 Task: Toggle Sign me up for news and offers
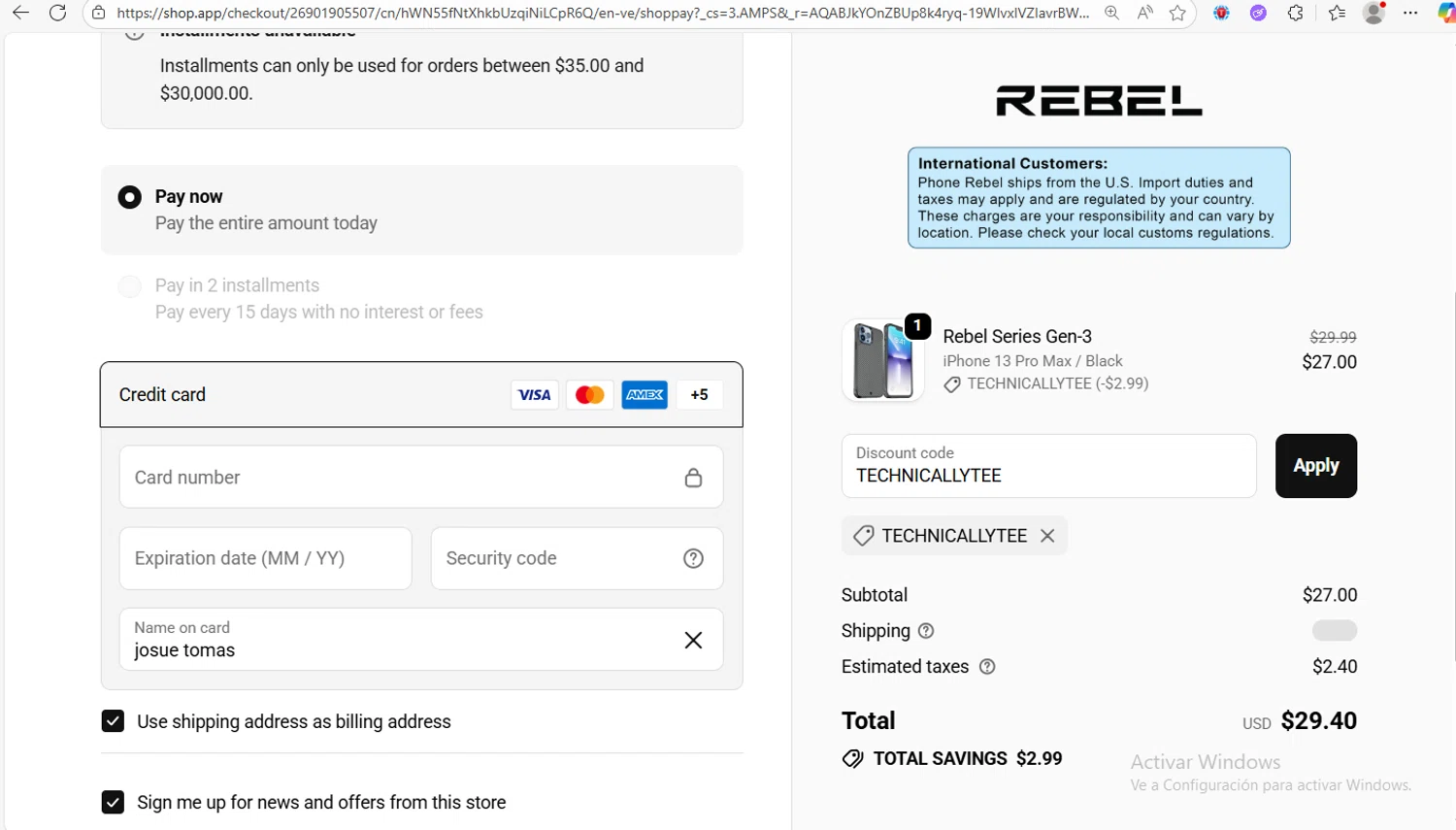click(x=113, y=802)
